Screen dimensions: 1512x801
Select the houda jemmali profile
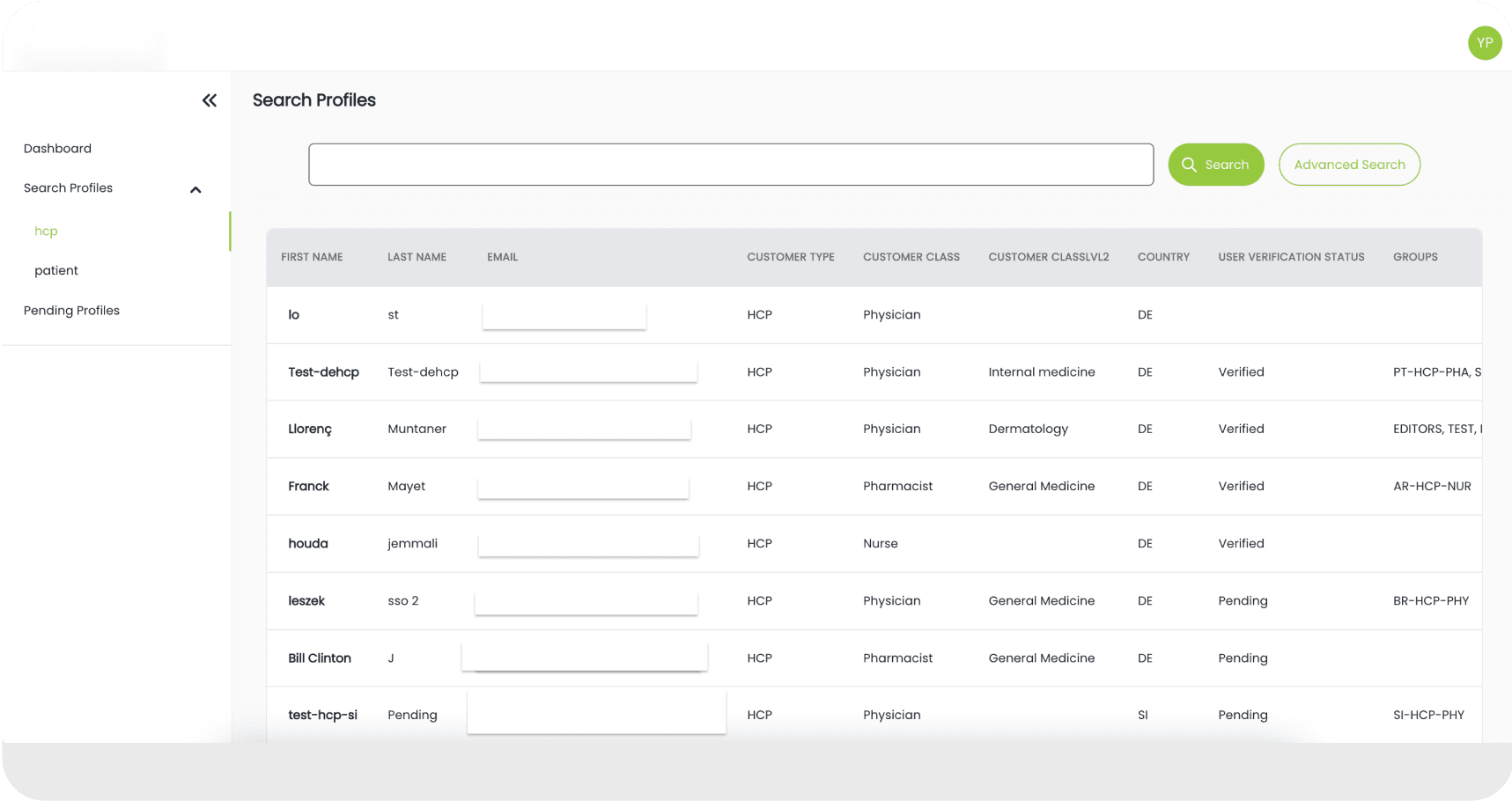point(307,543)
